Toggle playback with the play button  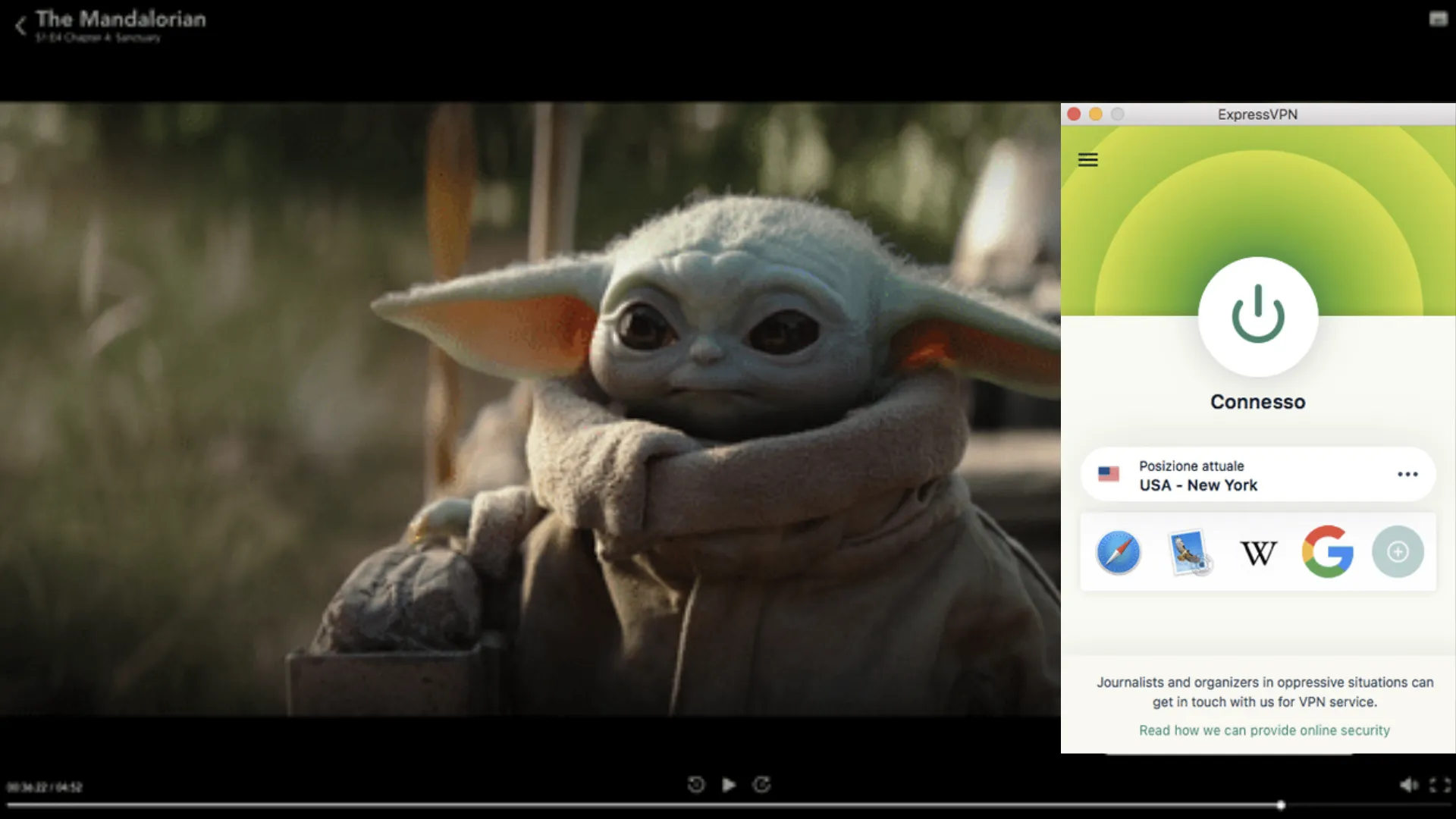(x=728, y=785)
